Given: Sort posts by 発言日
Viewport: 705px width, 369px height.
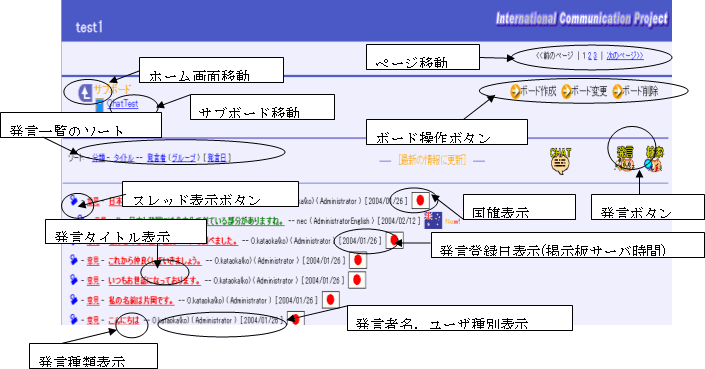Looking at the screenshot, I should tap(217, 158).
